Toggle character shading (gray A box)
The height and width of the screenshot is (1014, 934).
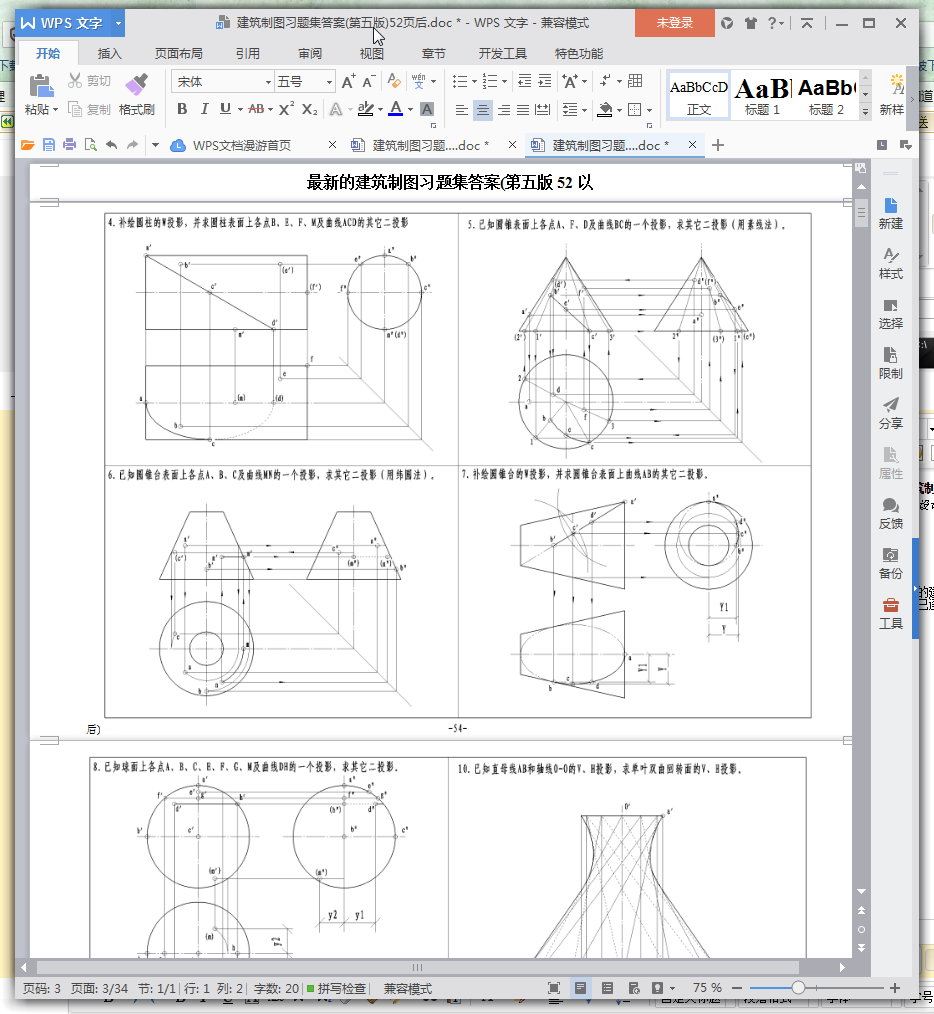(427, 109)
